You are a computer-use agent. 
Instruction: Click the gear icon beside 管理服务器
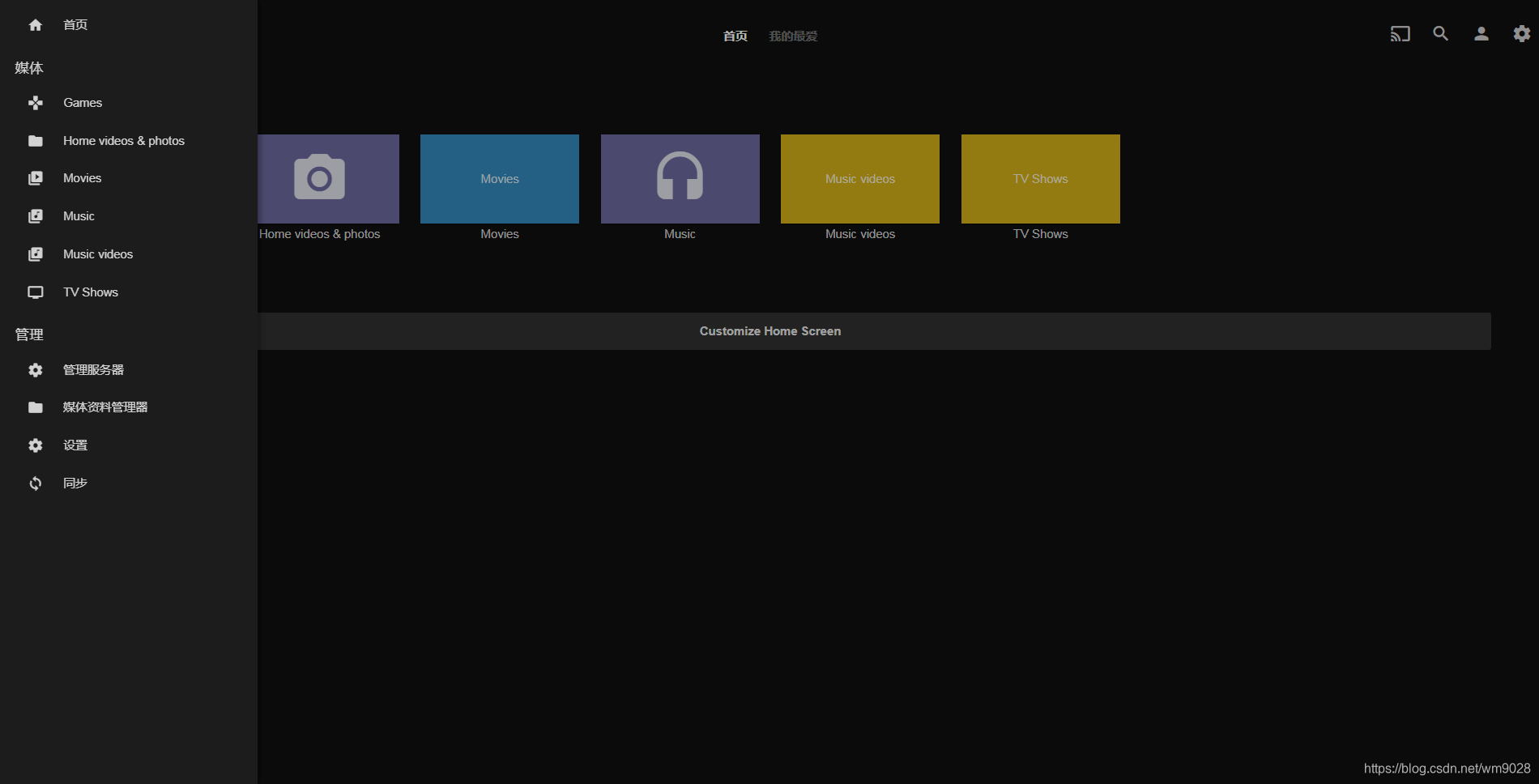click(x=36, y=370)
